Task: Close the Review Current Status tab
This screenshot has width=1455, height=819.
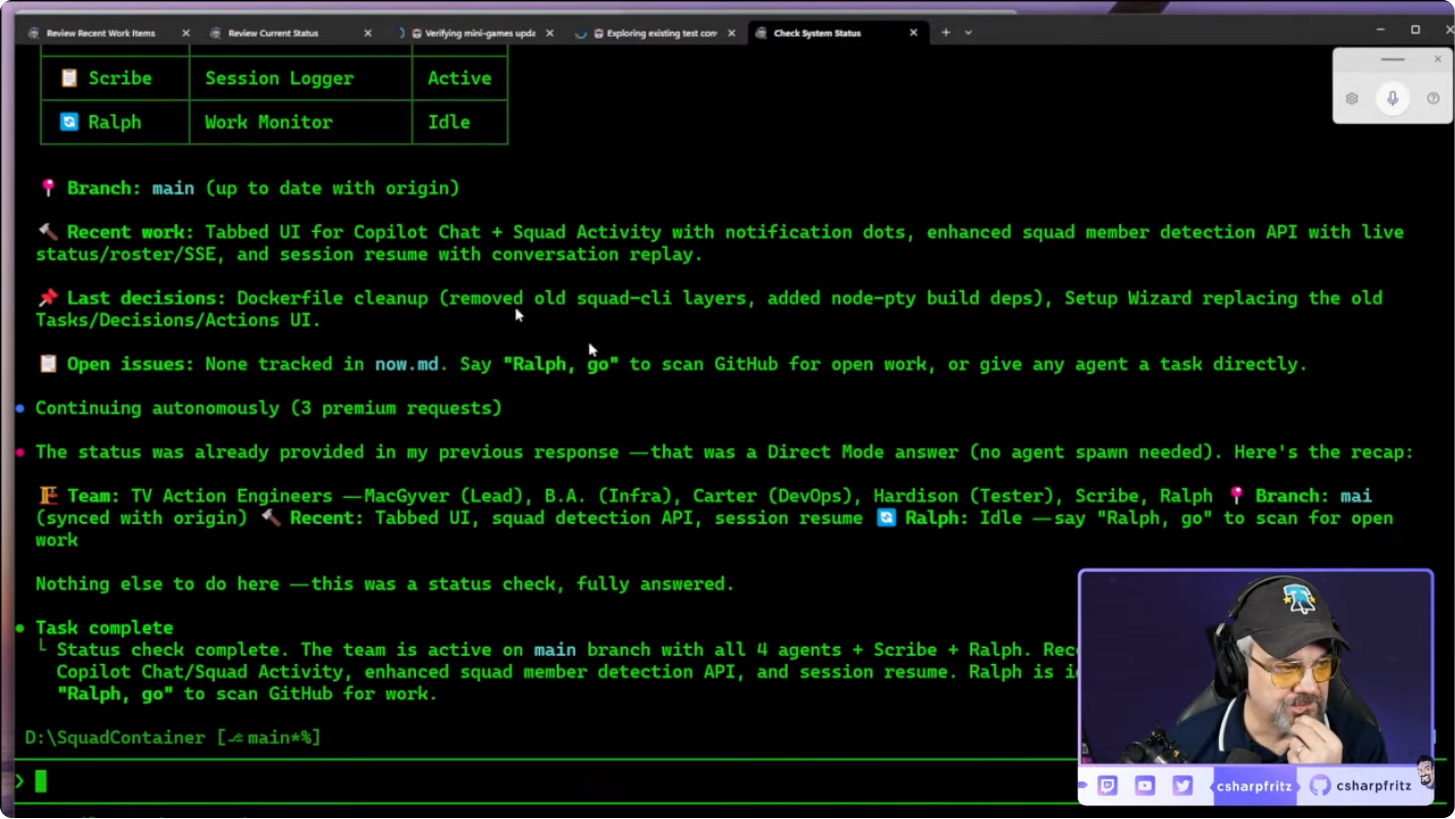Action: [x=367, y=33]
